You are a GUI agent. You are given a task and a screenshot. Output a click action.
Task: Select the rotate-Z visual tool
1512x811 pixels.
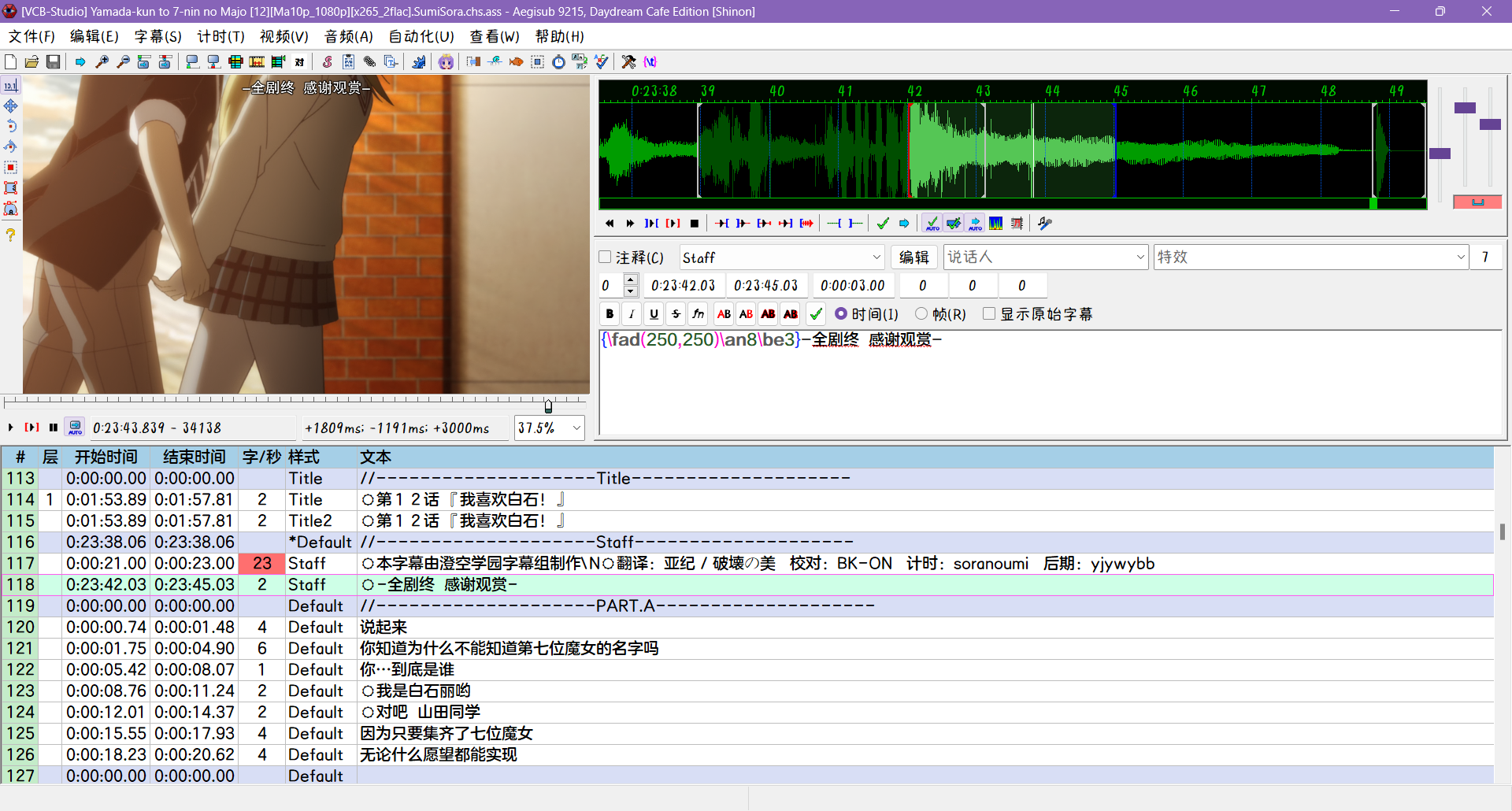(x=11, y=127)
